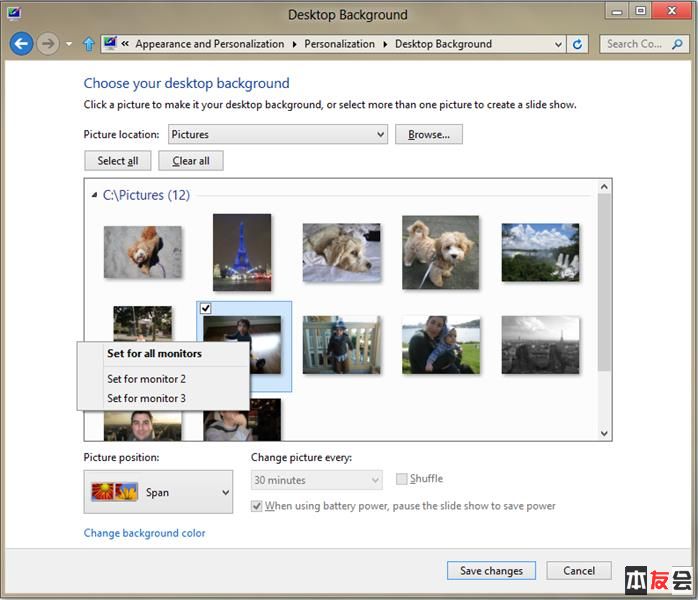This screenshot has height=600, width=698.
Task: Go back with the blue Back arrow
Action: pos(21,44)
